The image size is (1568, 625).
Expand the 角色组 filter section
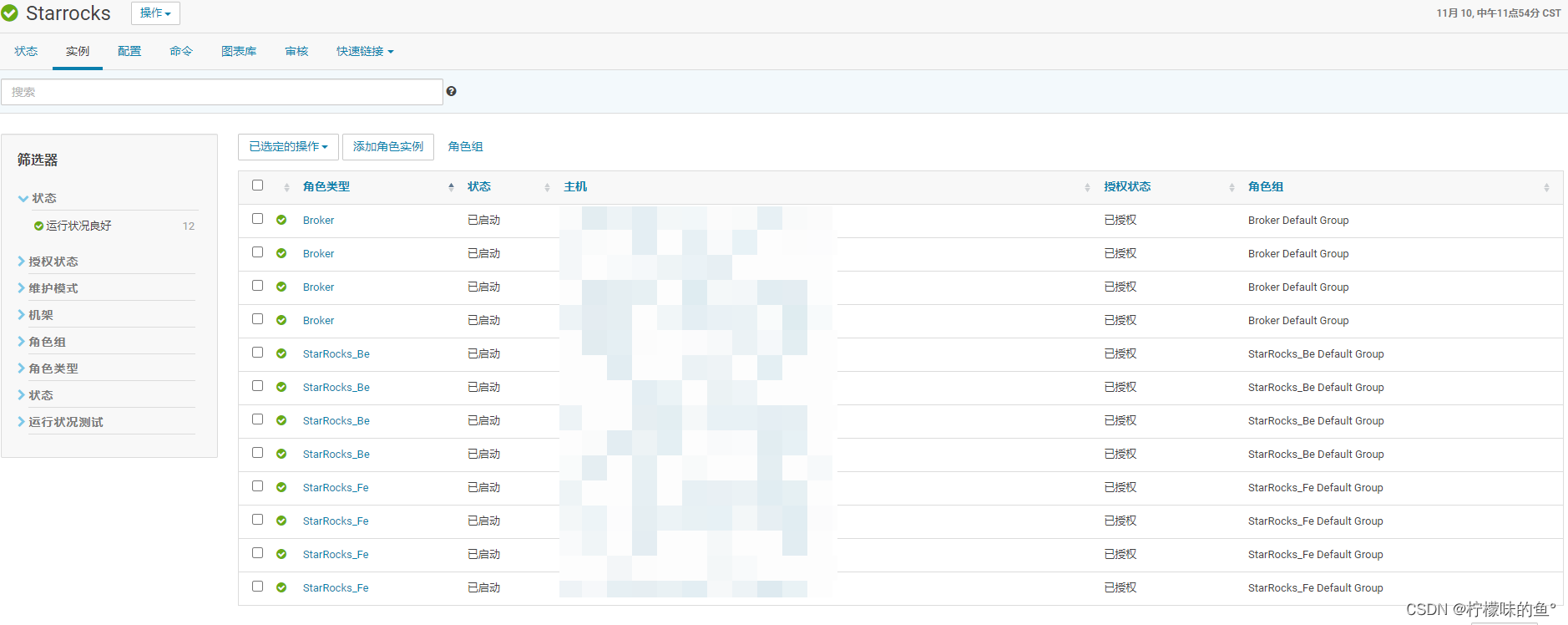coord(42,342)
